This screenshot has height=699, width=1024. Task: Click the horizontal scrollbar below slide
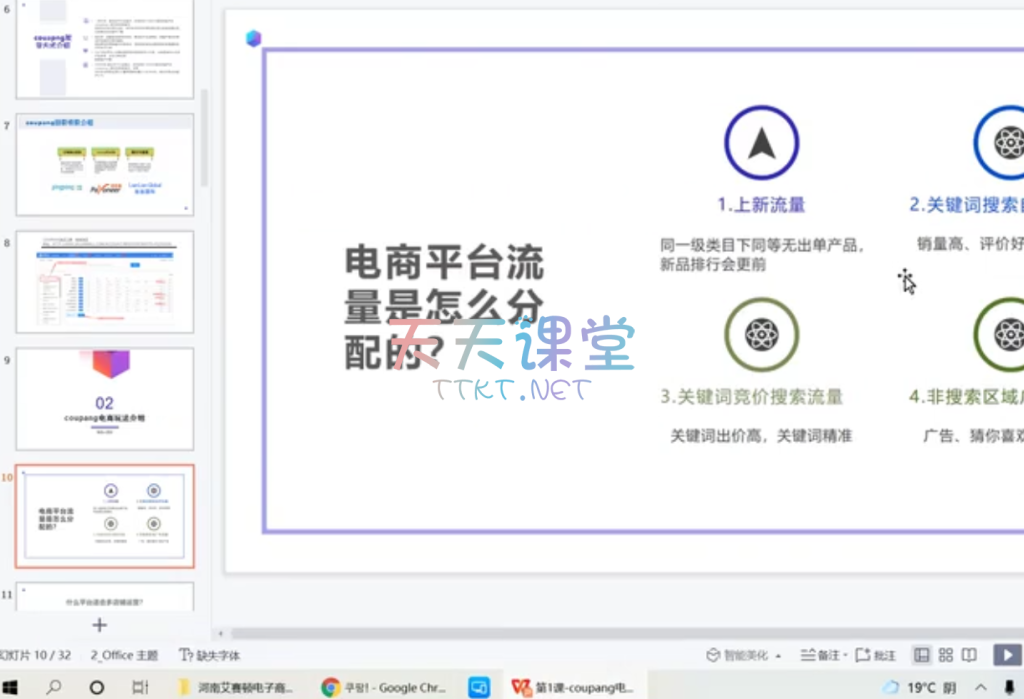point(600,633)
